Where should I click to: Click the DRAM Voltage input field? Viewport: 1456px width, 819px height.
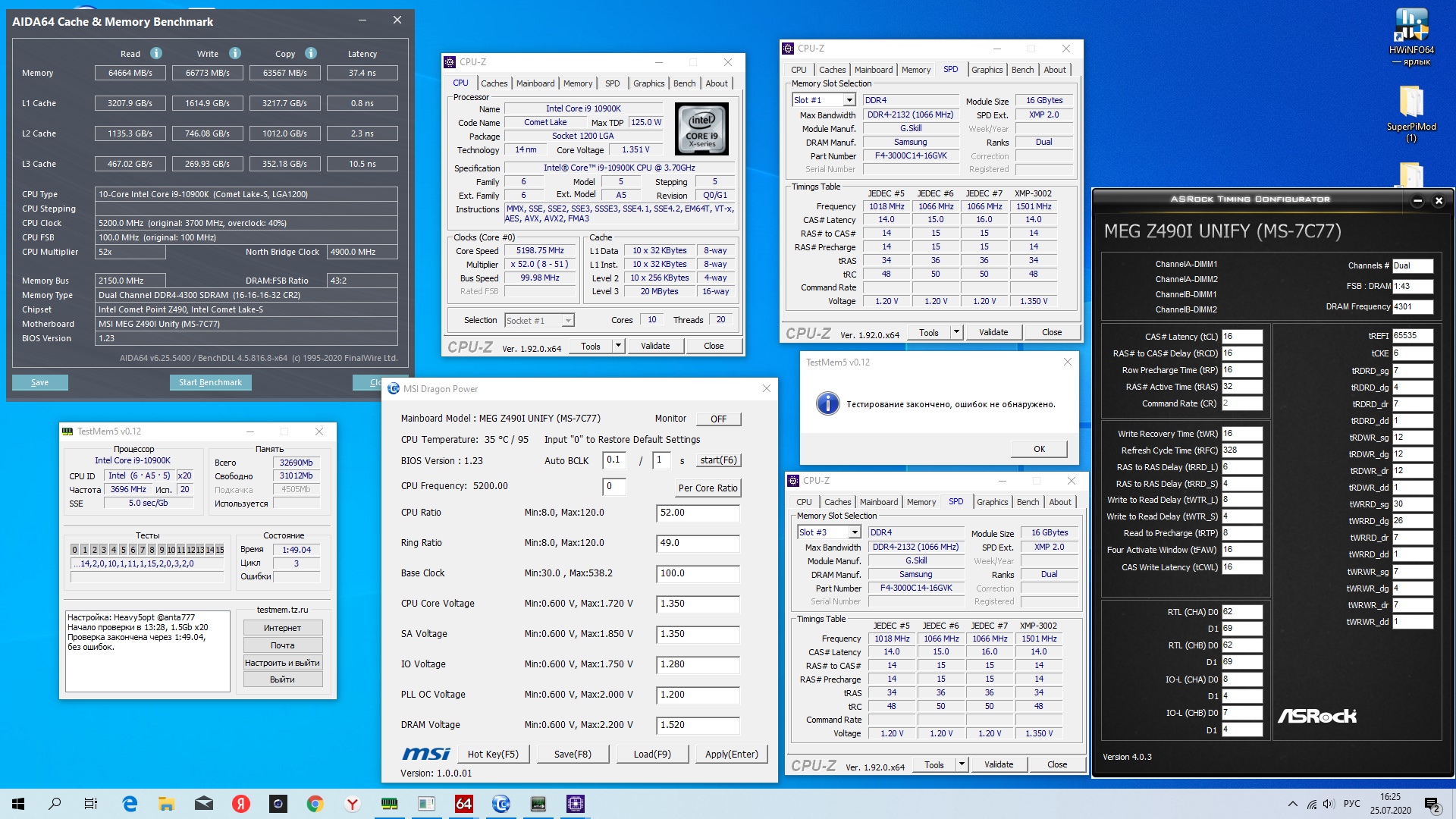pyautogui.click(x=698, y=725)
